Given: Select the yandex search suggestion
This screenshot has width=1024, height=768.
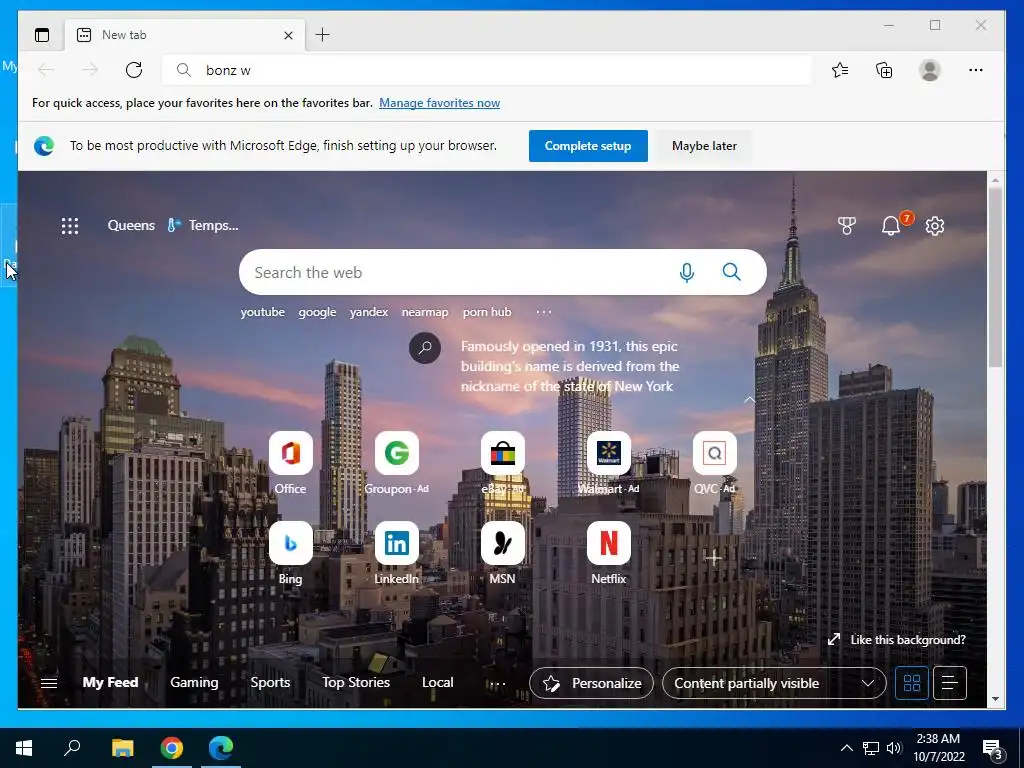Looking at the screenshot, I should (x=369, y=312).
